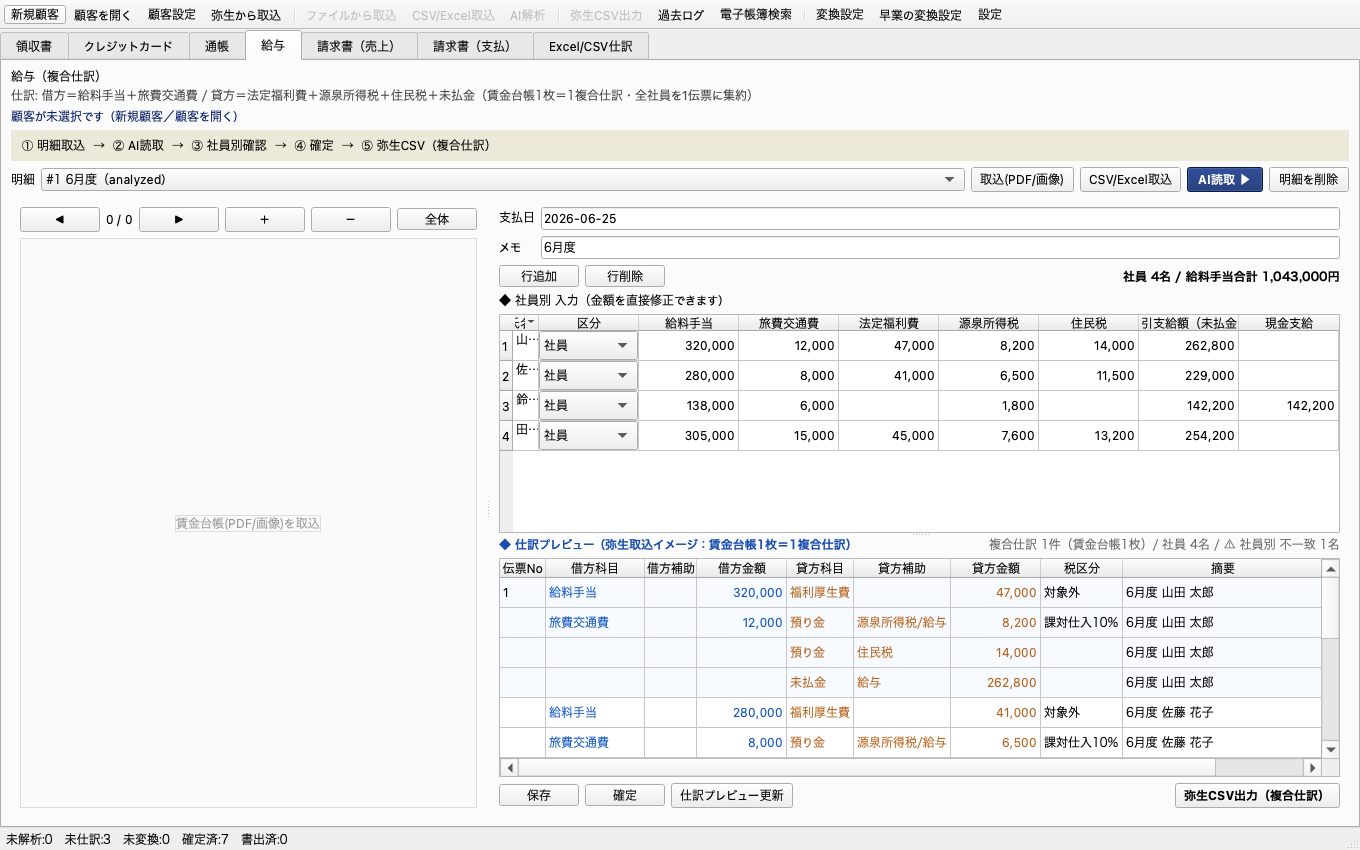This screenshot has height=850, width=1360.
Task: Click the 摘要 column header
Action: pyautogui.click(x=1222, y=568)
